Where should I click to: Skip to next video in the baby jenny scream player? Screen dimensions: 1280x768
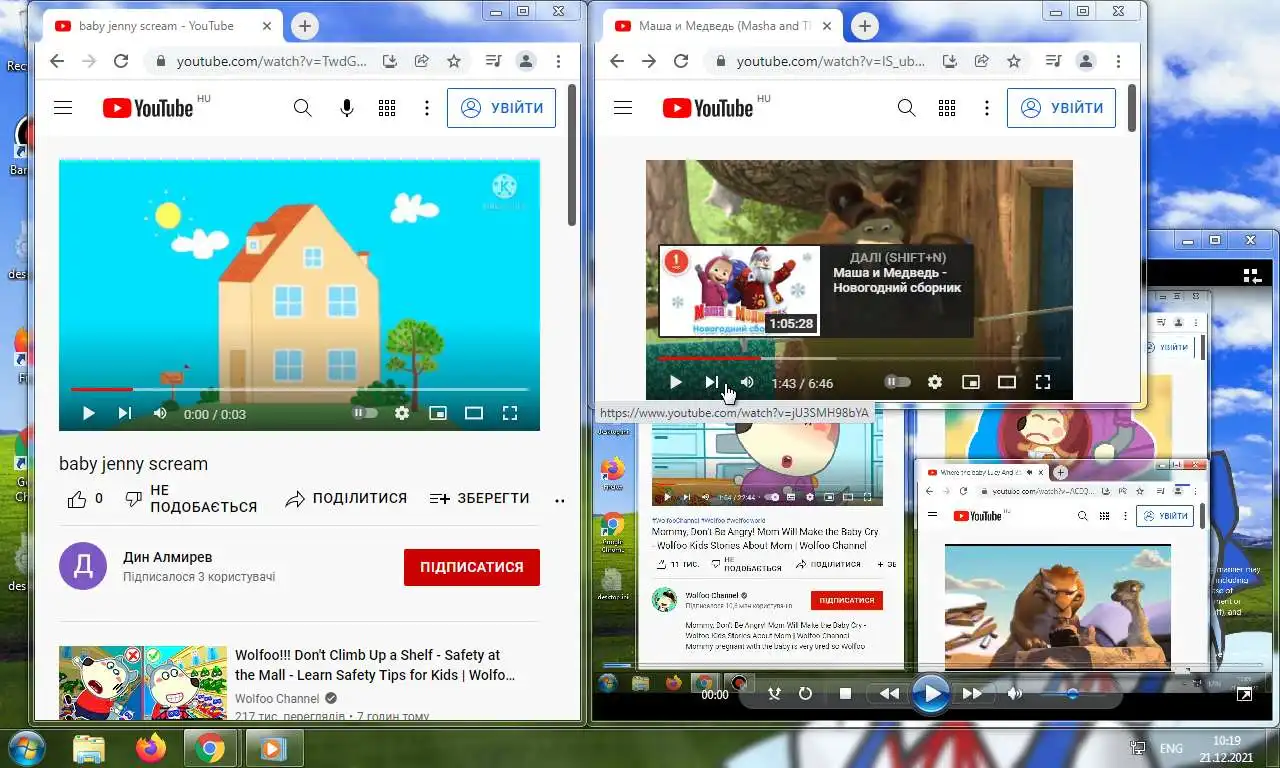125,413
